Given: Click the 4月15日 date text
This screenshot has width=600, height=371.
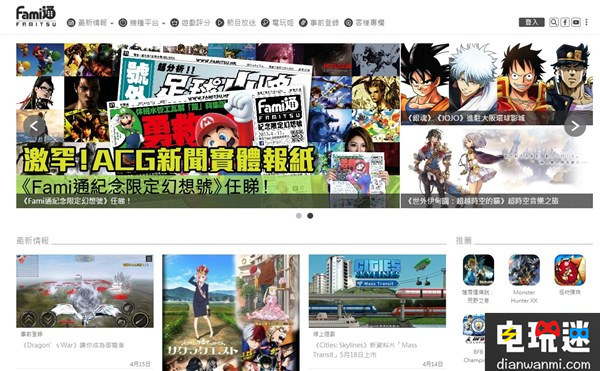Looking at the screenshot, I should [x=140, y=364].
